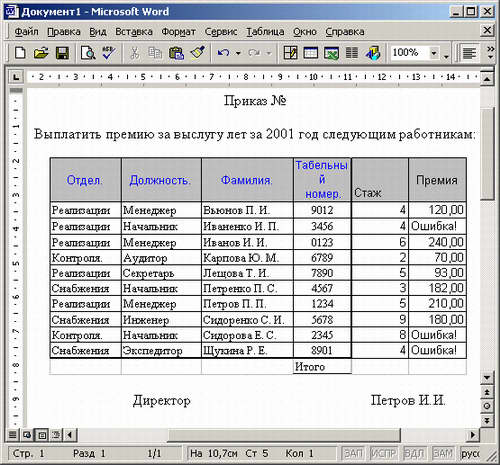Click the Select Browse Object button
Viewport: 500px width, 465px height.
pyautogui.click(x=487, y=406)
